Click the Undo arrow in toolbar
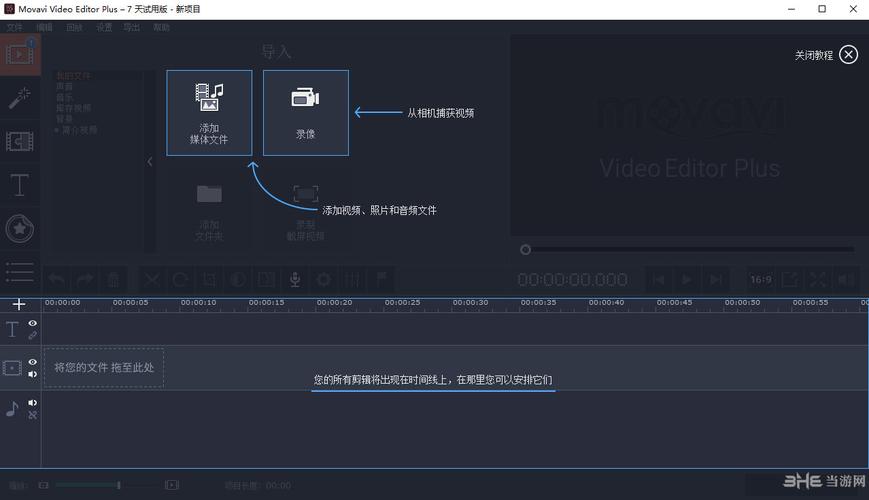Screen dimensions: 869x500 [x=57, y=279]
